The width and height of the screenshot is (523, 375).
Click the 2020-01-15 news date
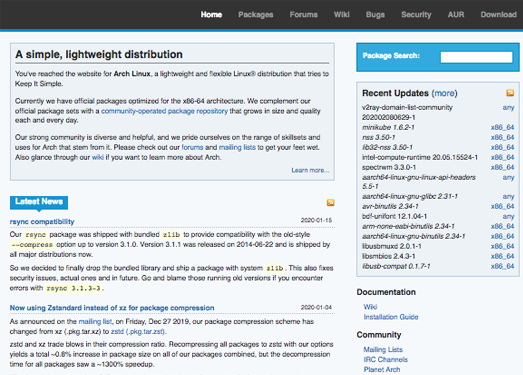coord(316,220)
